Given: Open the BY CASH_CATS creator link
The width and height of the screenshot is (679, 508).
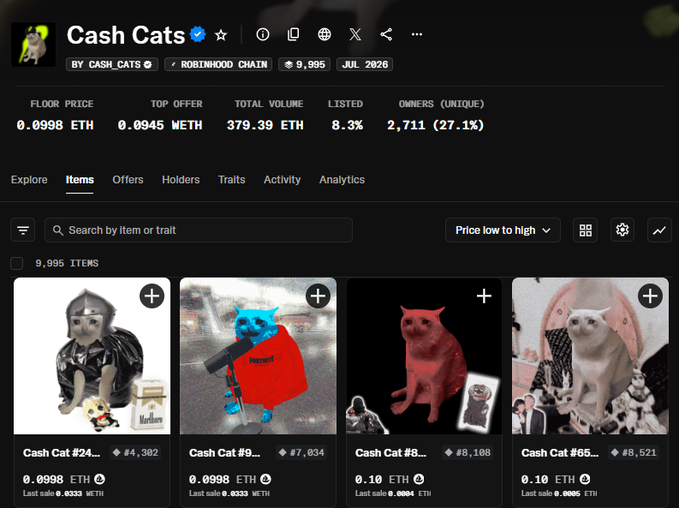Looking at the screenshot, I should (x=112, y=65).
